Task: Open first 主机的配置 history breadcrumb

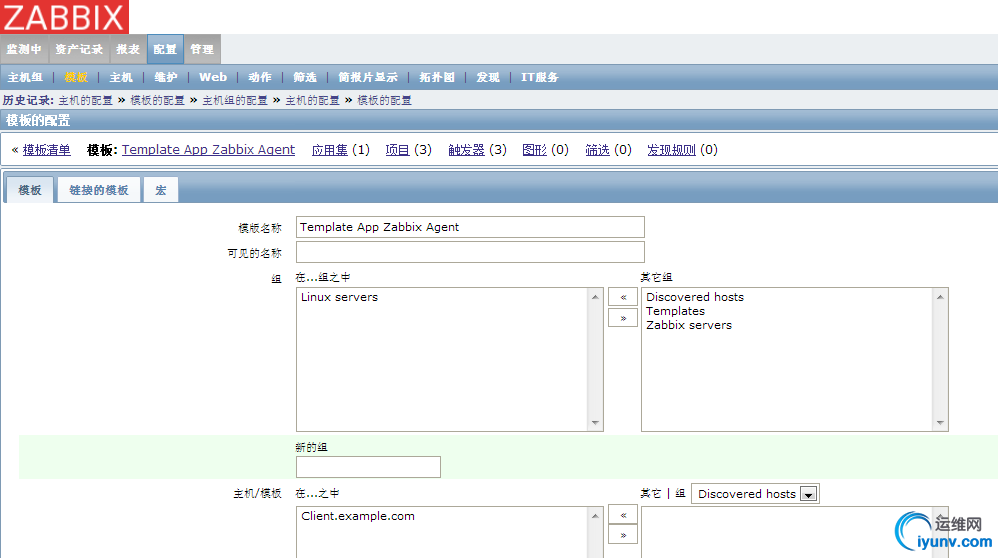Action: point(85,101)
